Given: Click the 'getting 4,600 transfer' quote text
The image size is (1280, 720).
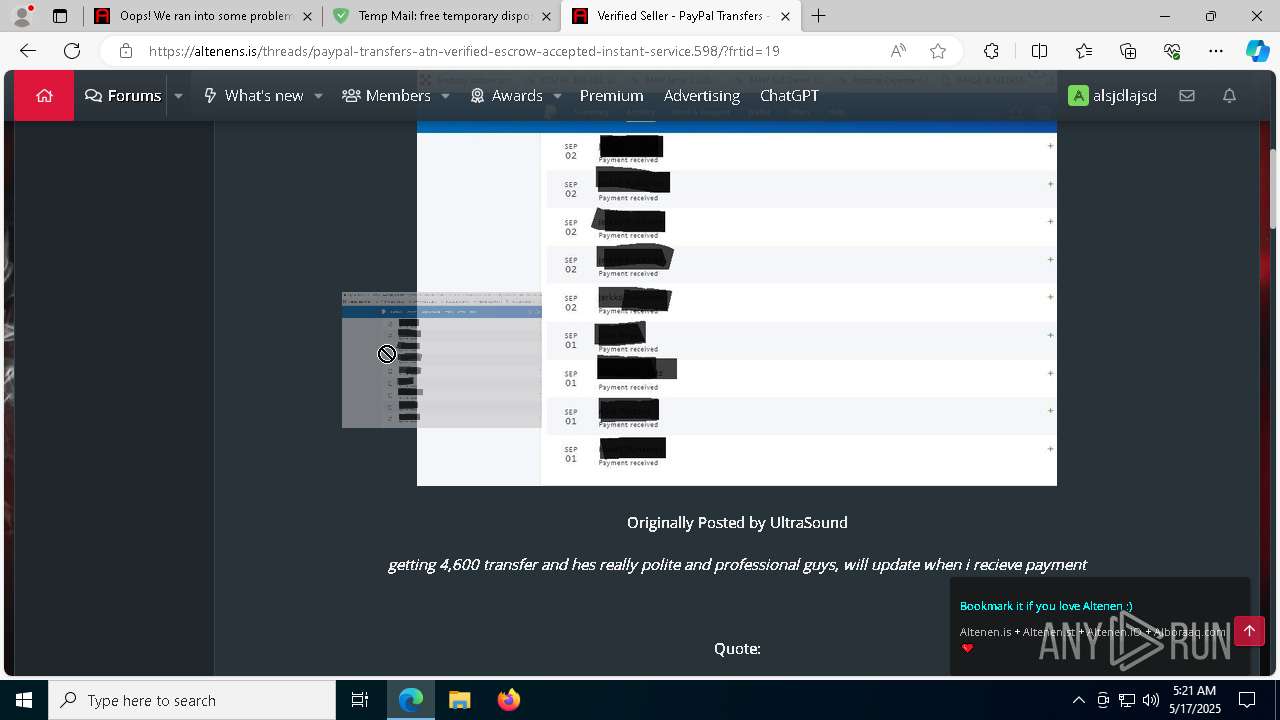Looking at the screenshot, I should pyautogui.click(x=737, y=564).
